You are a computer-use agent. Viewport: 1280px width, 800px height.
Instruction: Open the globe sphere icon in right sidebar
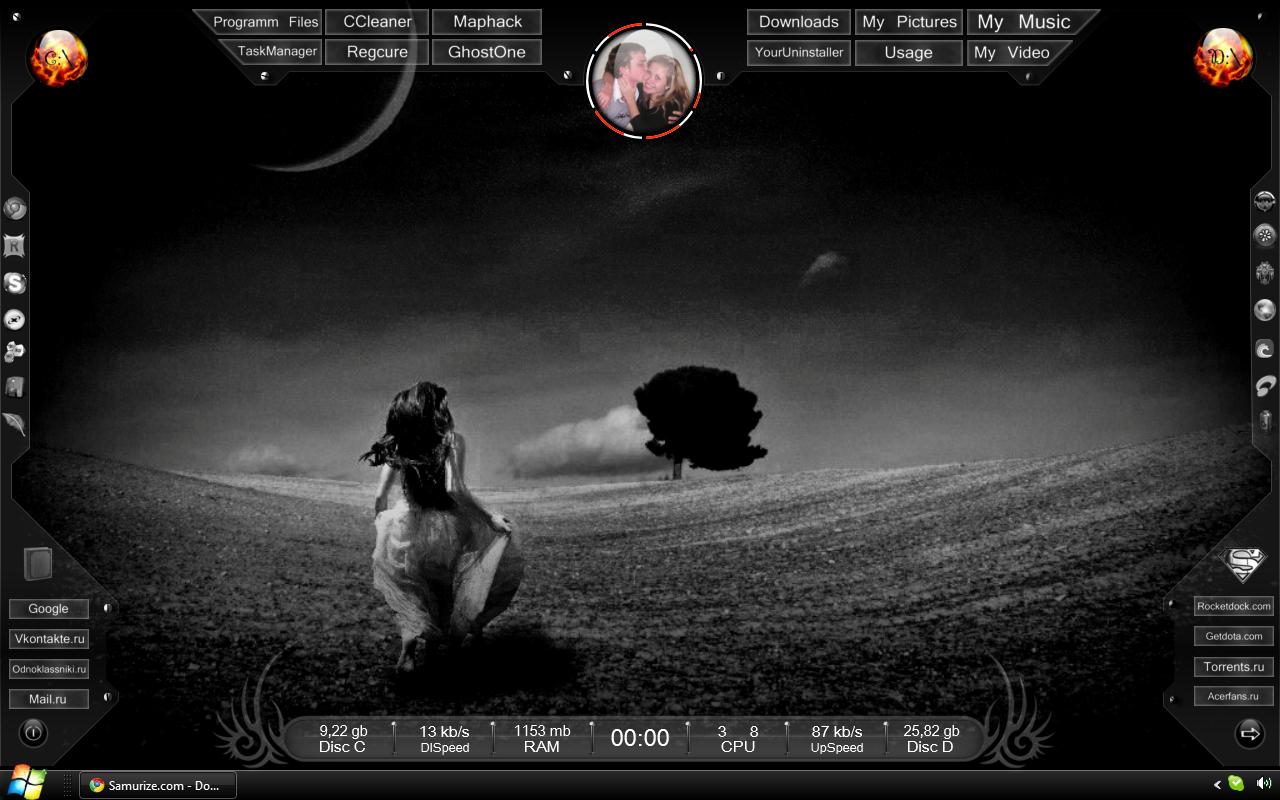pyautogui.click(x=1265, y=310)
